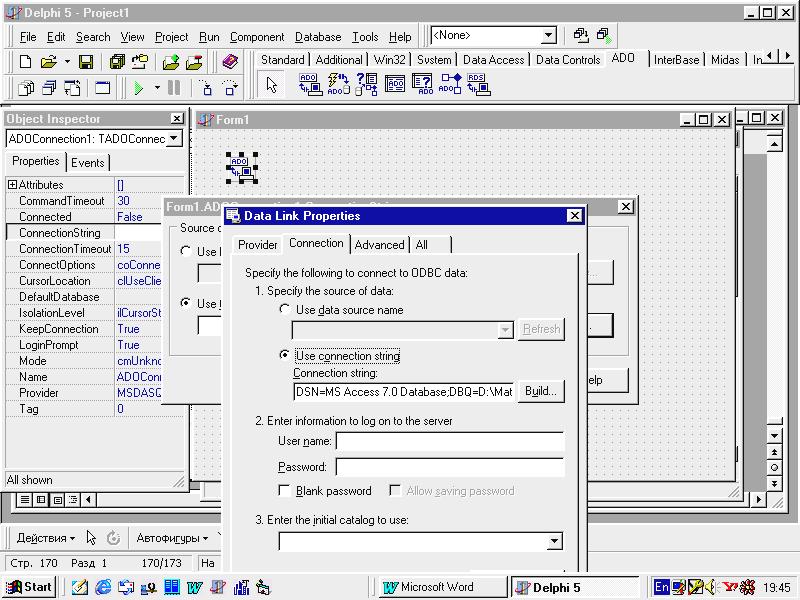Switch to the Provider tab

coord(257,245)
